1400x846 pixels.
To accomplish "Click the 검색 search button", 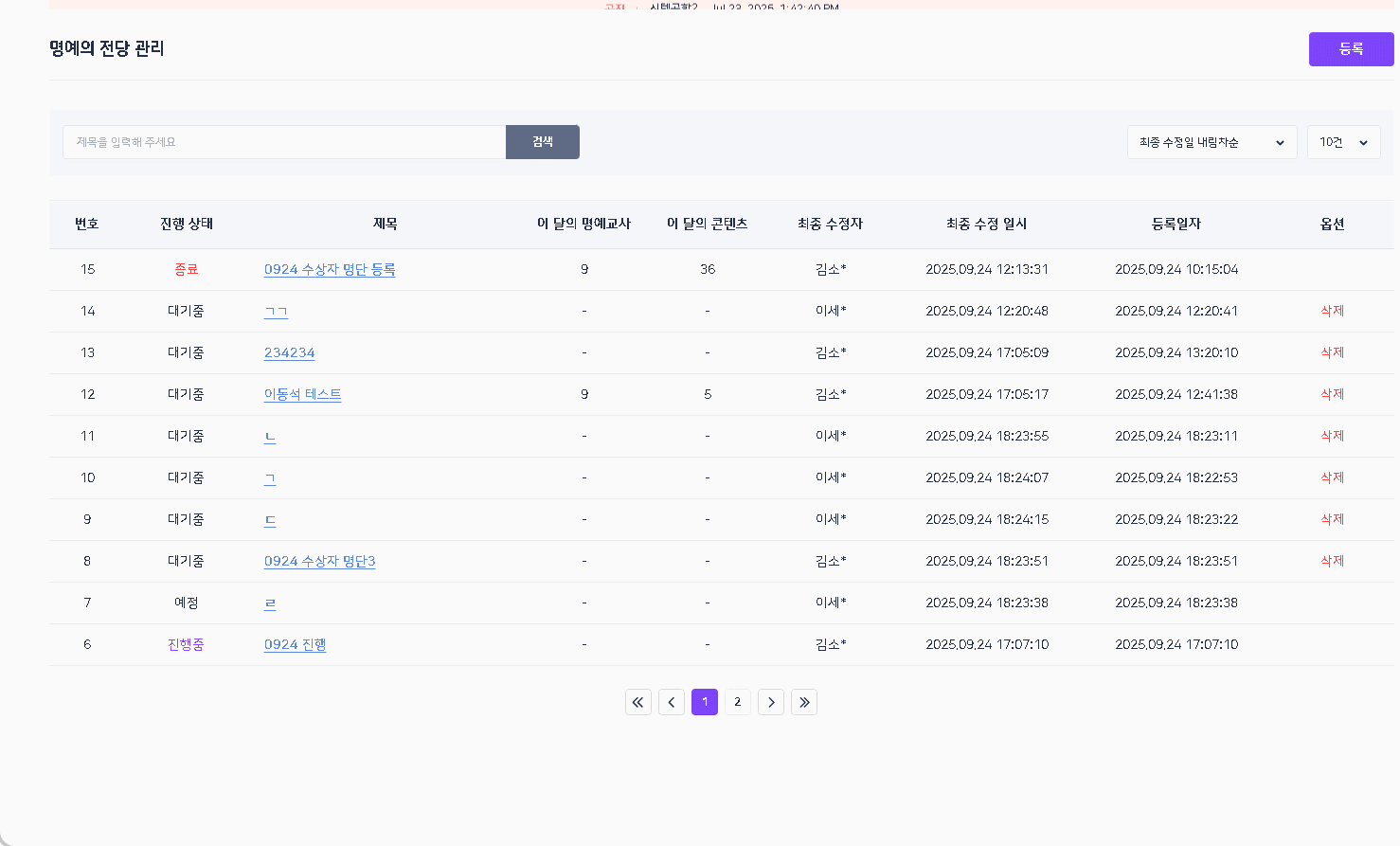I will 543,142.
